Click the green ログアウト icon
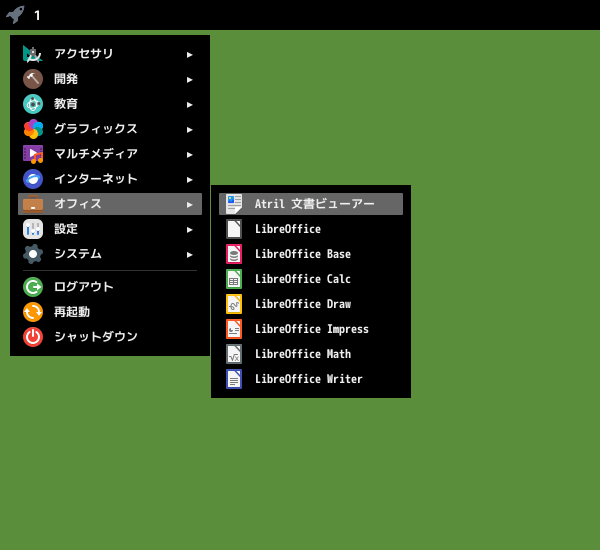The height and width of the screenshot is (550, 600). pyautogui.click(x=33, y=287)
